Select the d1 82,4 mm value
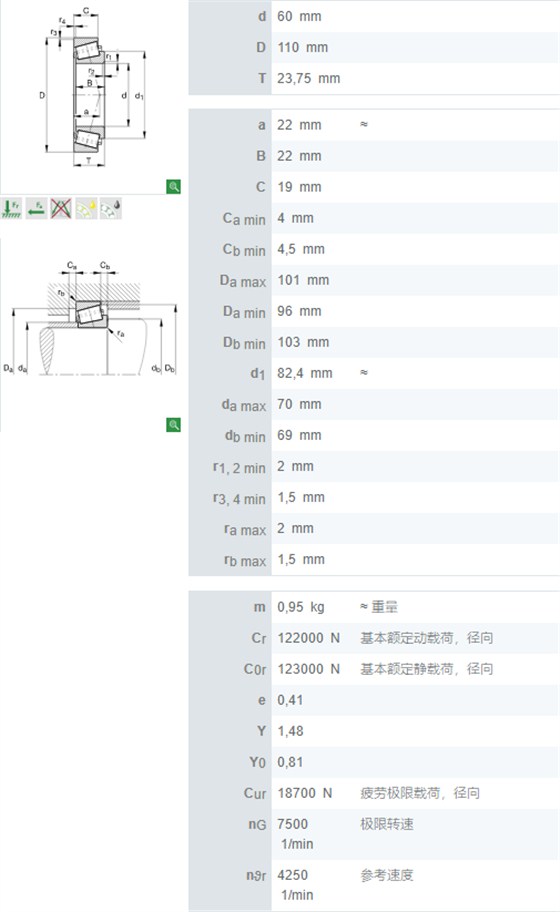560x912 pixels. [x=305, y=373]
